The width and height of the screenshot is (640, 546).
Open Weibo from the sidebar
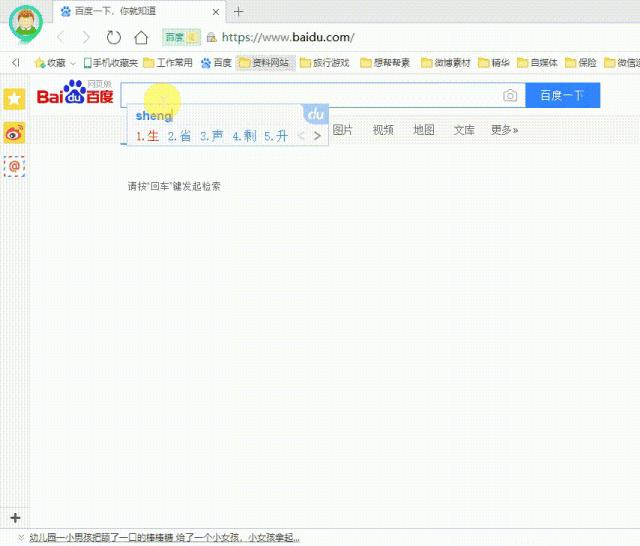[14, 133]
